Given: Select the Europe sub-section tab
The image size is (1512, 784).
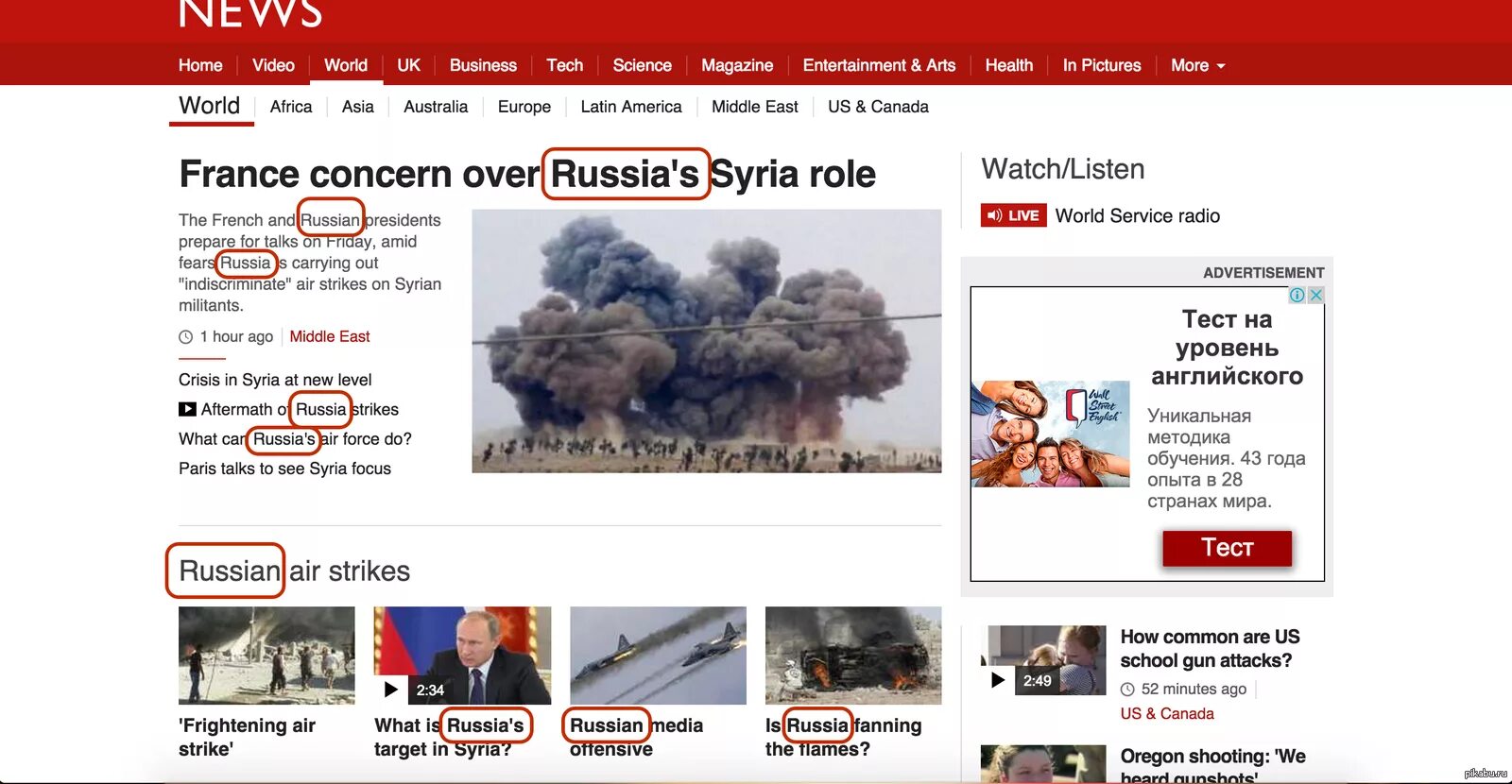Looking at the screenshot, I should (524, 107).
